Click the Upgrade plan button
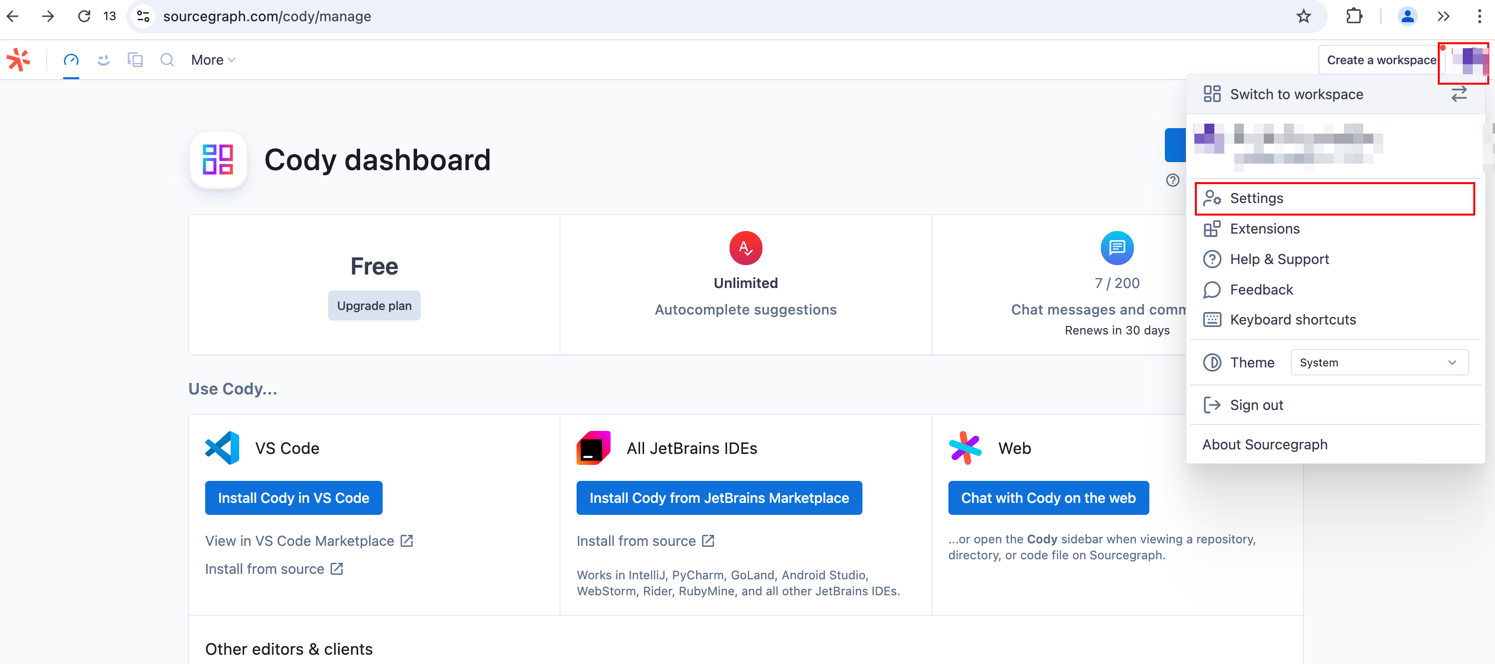 click(x=374, y=306)
